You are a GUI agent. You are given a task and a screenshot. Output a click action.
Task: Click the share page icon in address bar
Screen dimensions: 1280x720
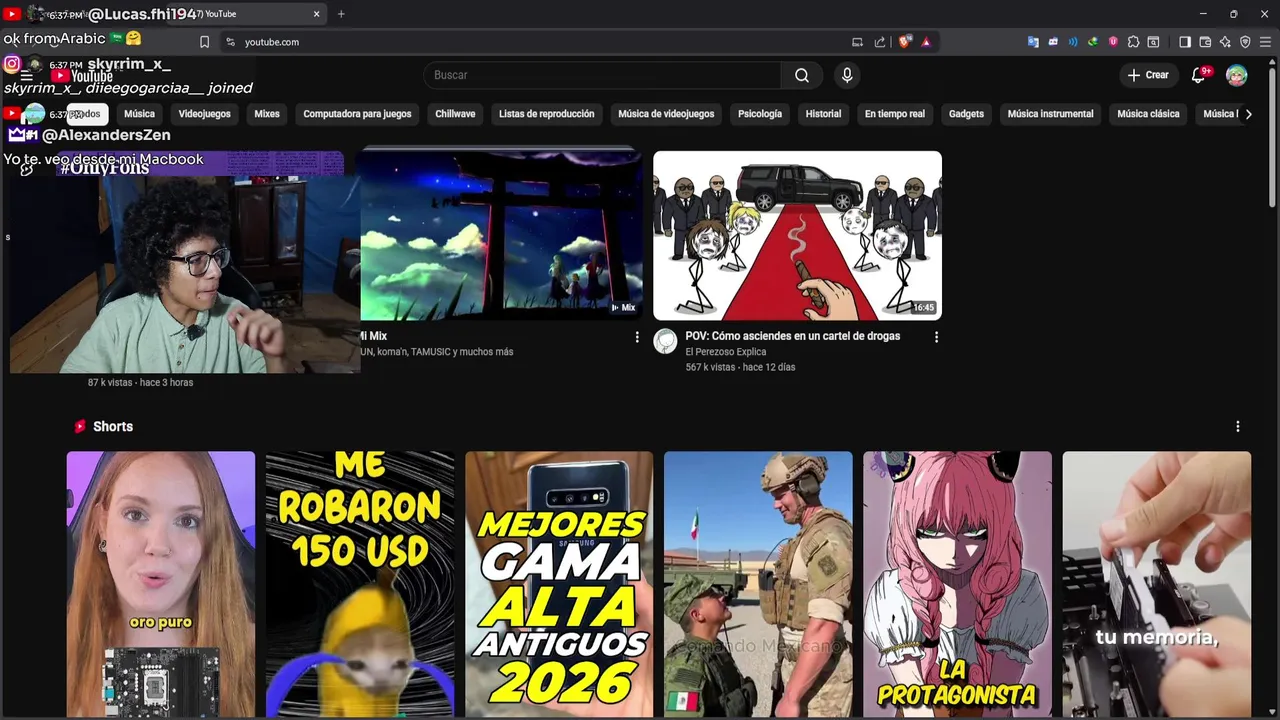880,42
